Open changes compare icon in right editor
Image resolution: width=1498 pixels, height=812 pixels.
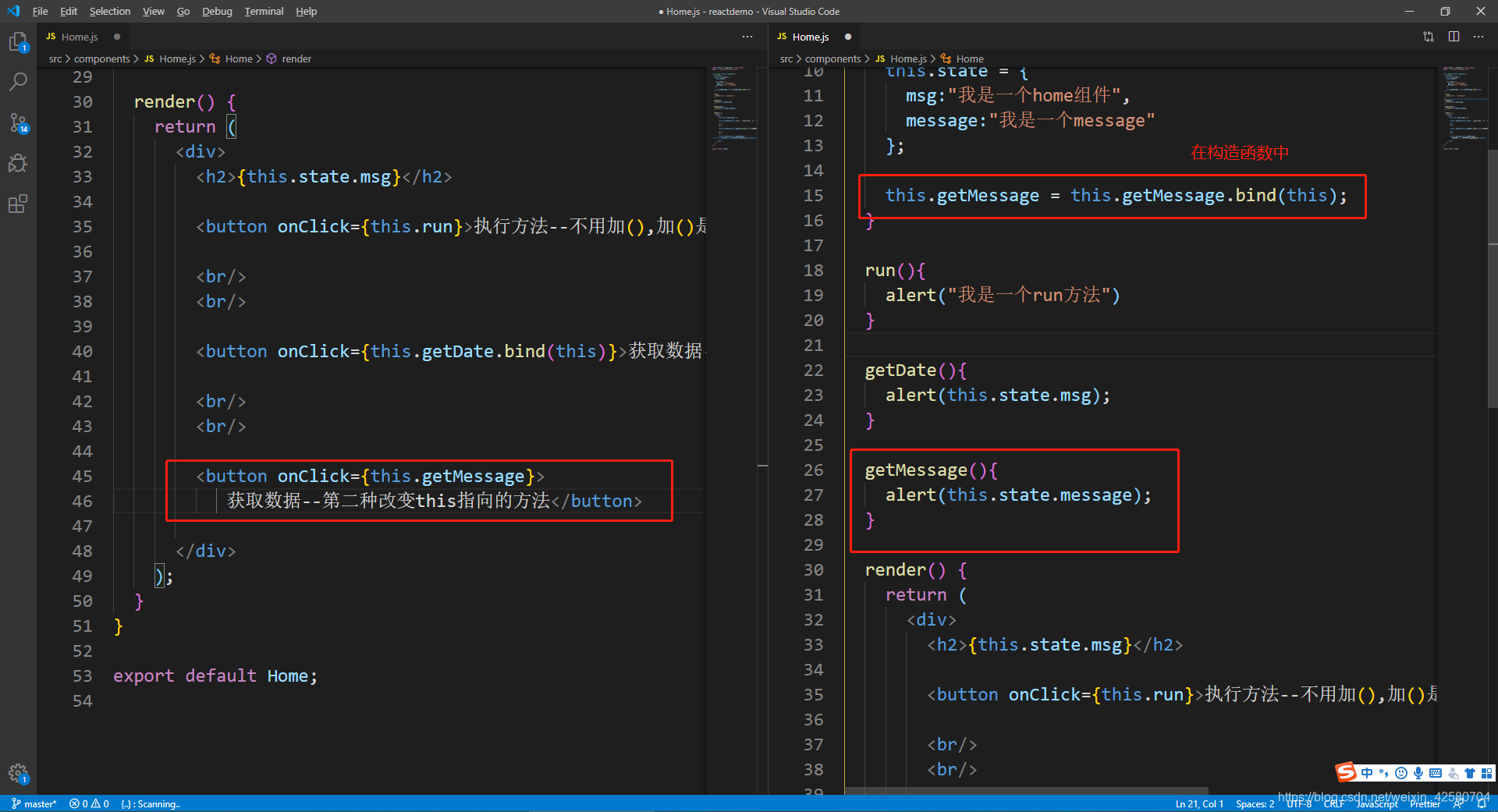tap(1429, 37)
